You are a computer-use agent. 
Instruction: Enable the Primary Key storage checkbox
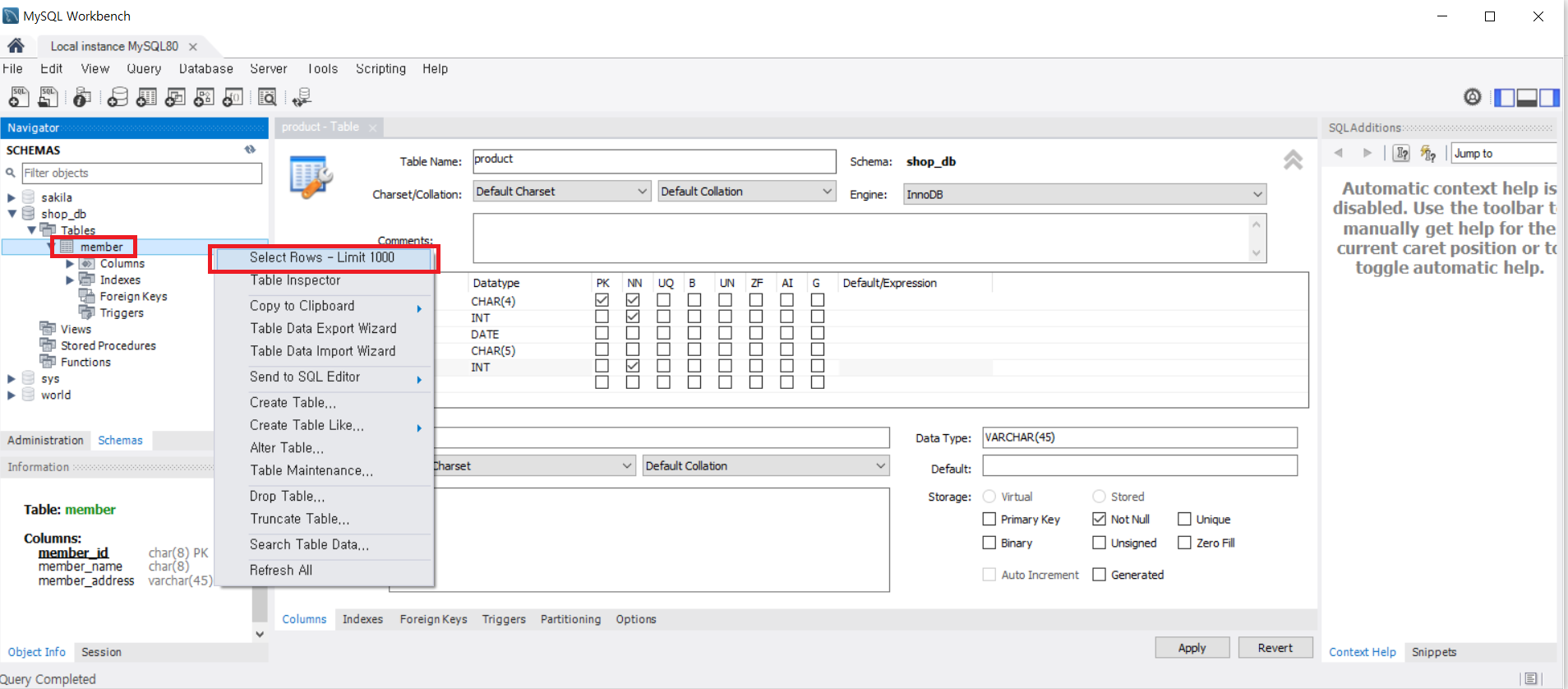point(989,519)
